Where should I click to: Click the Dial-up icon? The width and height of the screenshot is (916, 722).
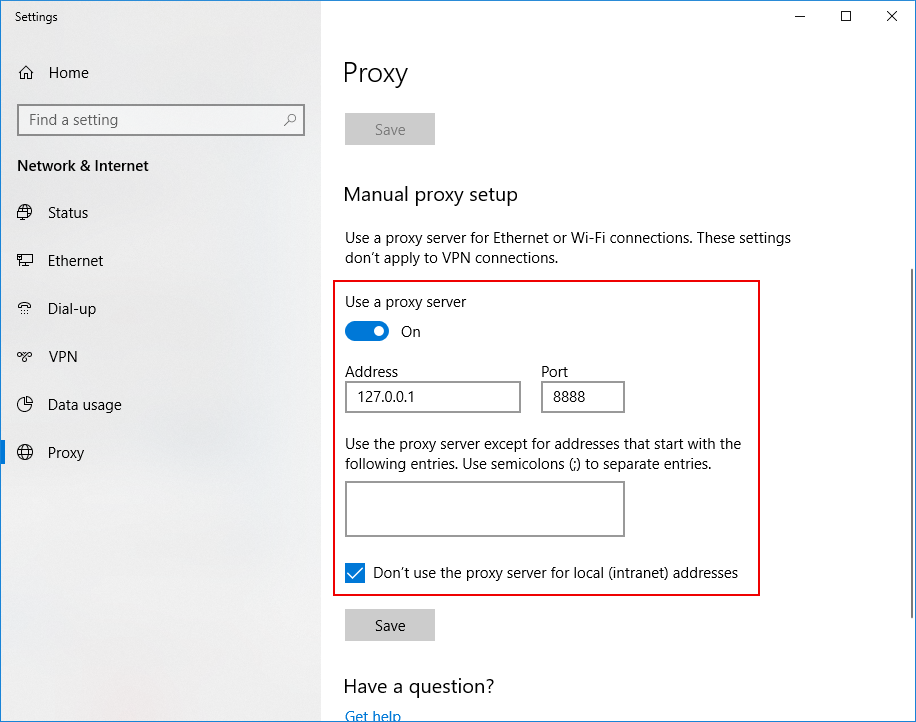click(x=26, y=309)
